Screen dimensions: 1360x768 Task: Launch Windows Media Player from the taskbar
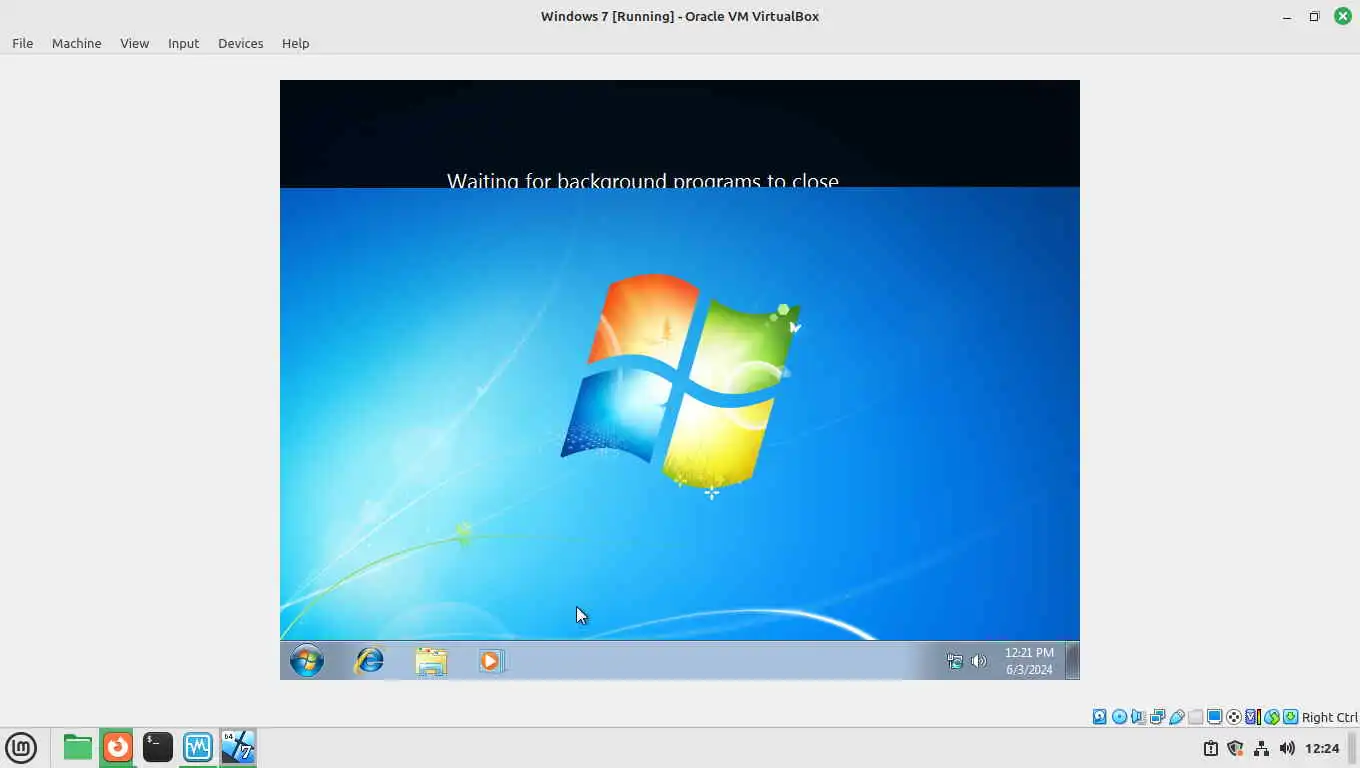tap(491, 661)
